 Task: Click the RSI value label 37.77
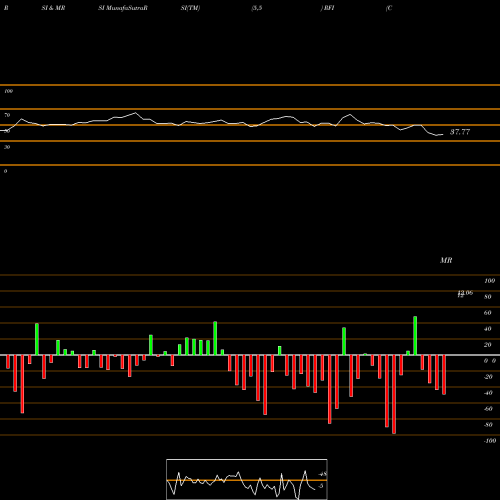coord(460,132)
